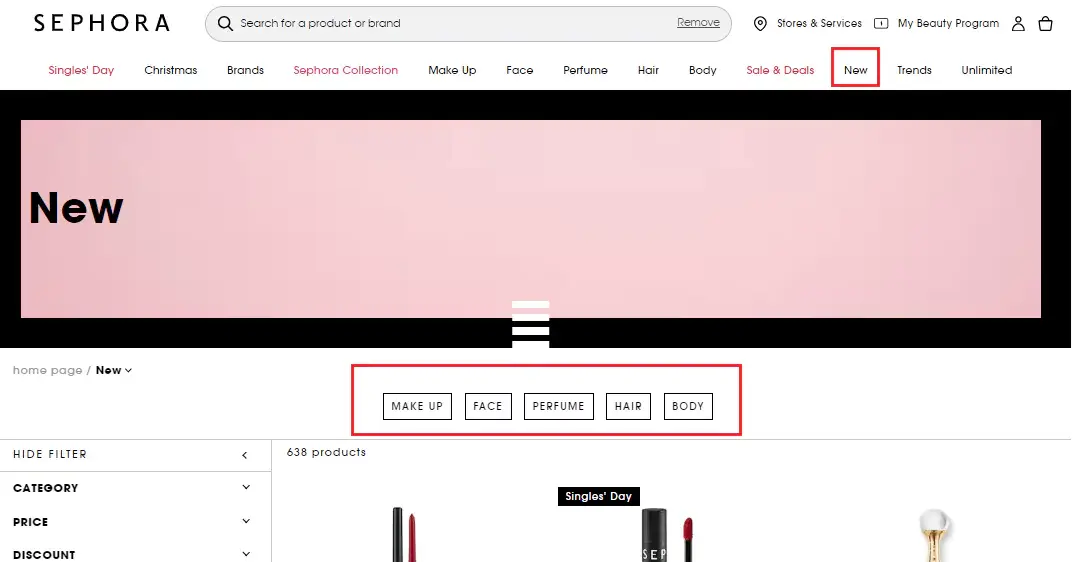Click the store location pin icon
The width and height of the screenshot is (1092, 562).
[x=760, y=23]
